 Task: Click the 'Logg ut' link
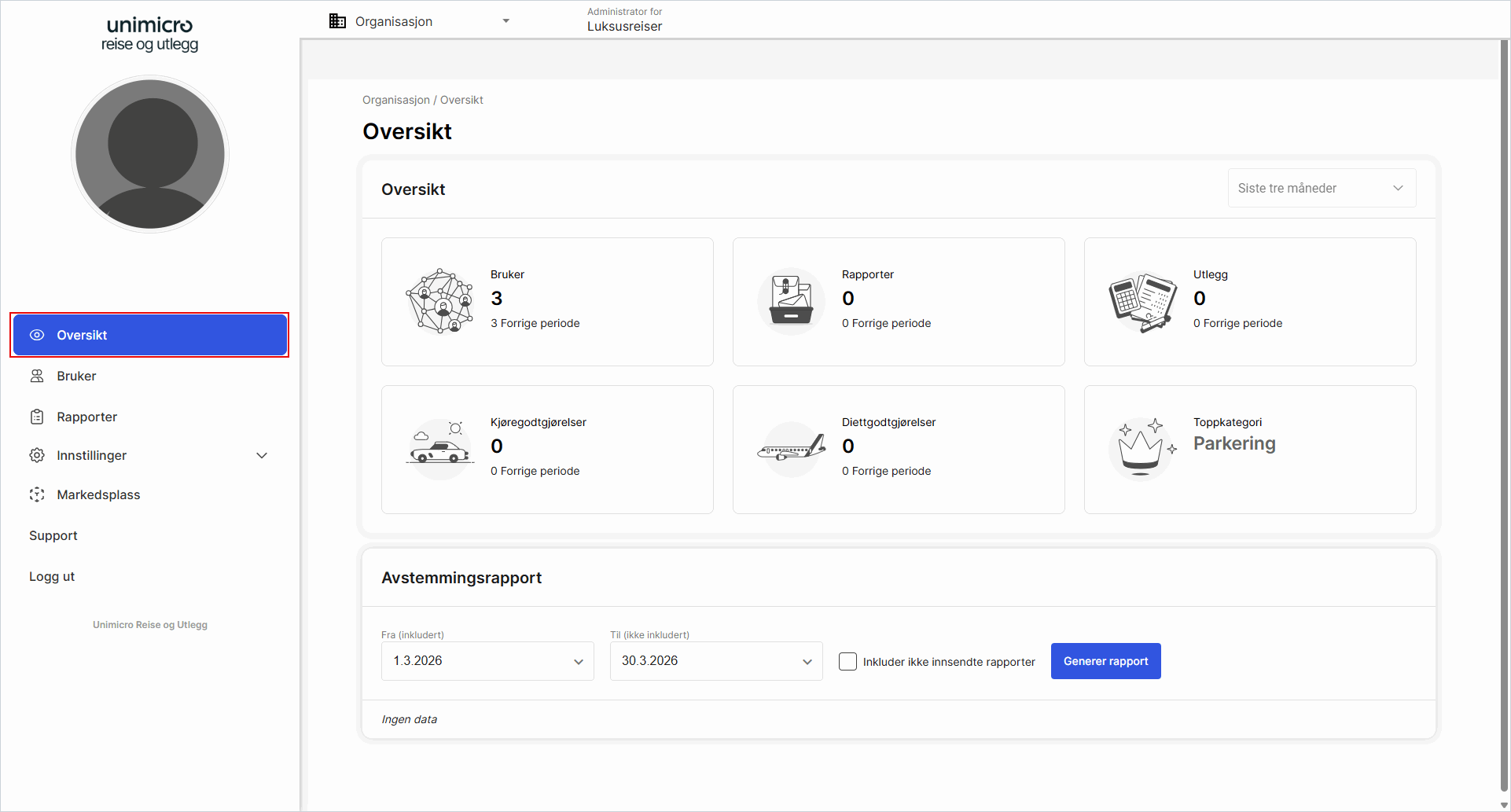(x=52, y=576)
